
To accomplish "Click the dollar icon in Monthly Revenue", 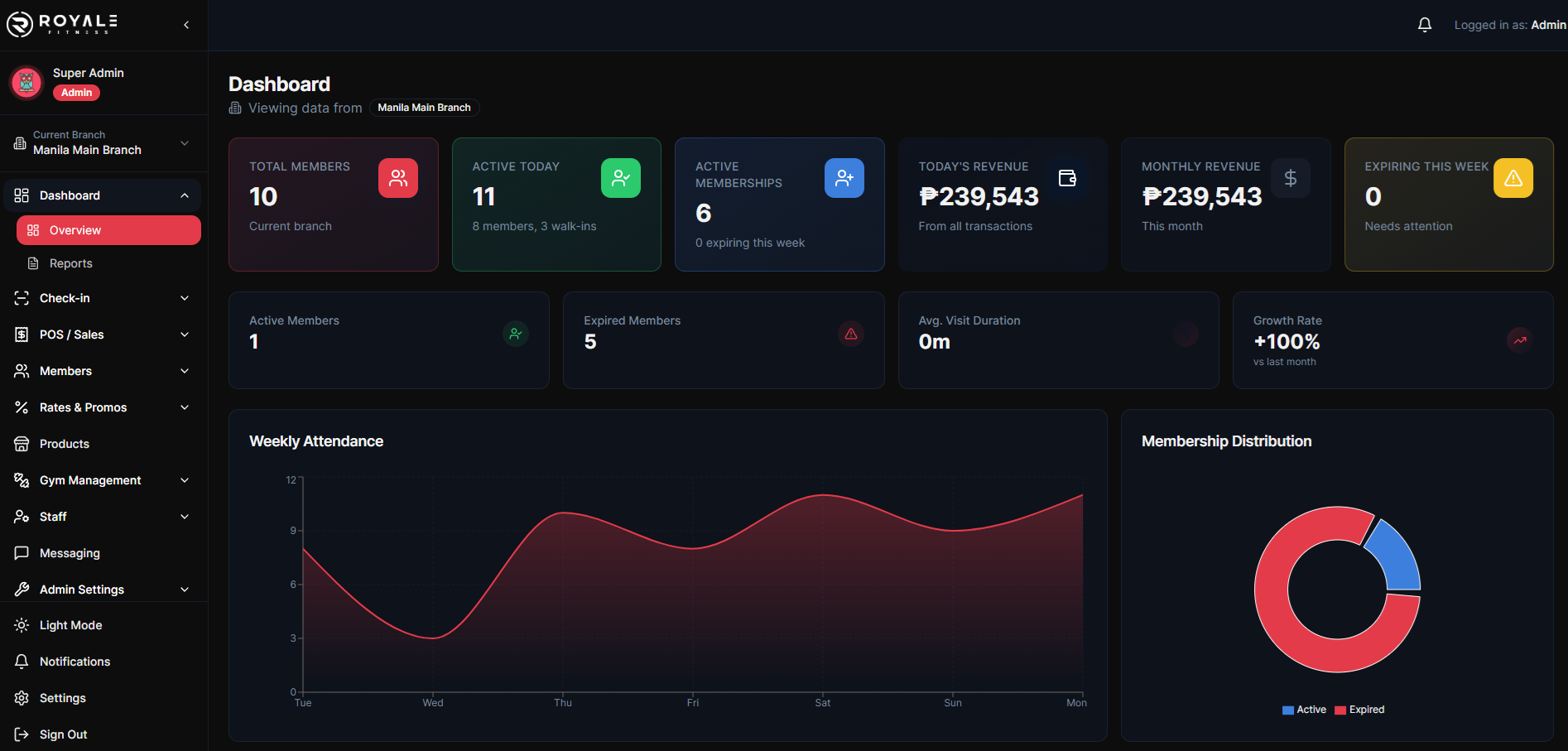I will pyautogui.click(x=1290, y=178).
